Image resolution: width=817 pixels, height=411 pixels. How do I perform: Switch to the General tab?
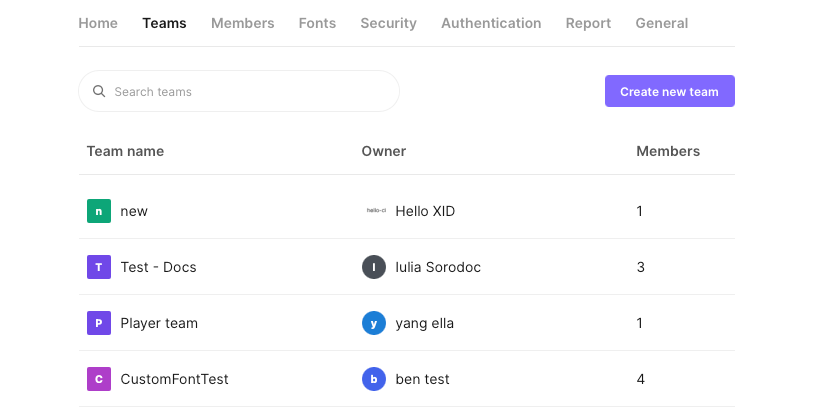(x=661, y=23)
